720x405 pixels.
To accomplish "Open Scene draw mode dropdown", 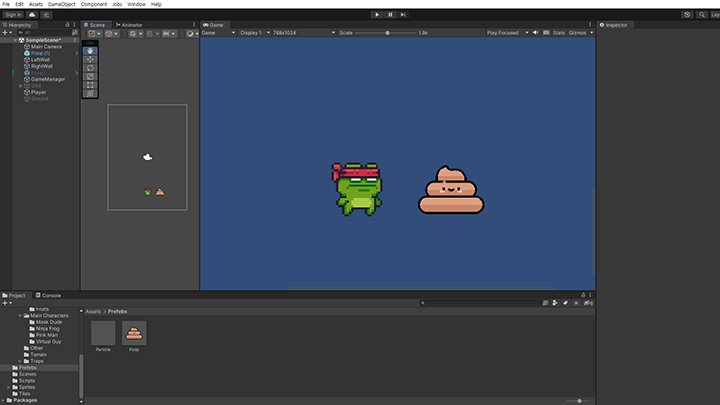I will (192, 34).
